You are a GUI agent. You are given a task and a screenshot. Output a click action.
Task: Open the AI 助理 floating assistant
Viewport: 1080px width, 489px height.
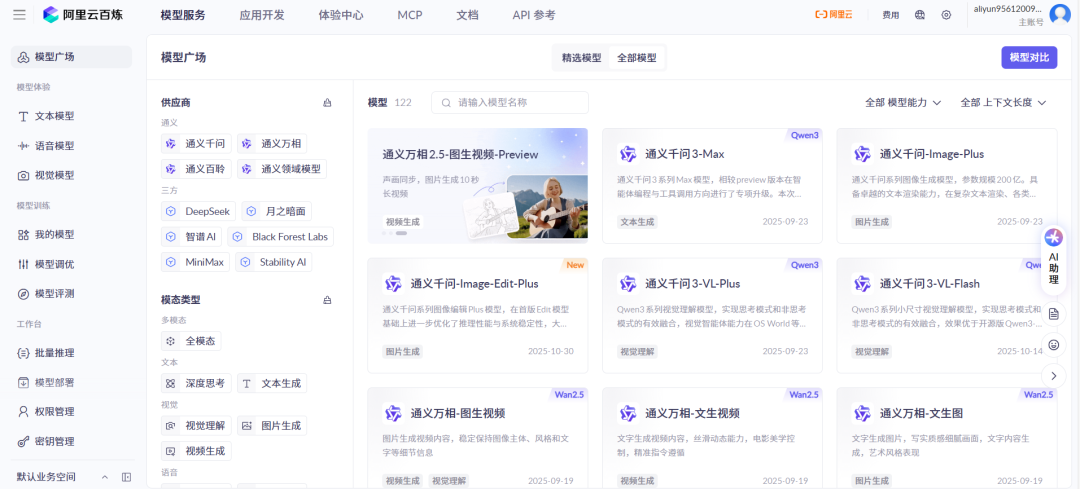pyautogui.click(x=1053, y=256)
